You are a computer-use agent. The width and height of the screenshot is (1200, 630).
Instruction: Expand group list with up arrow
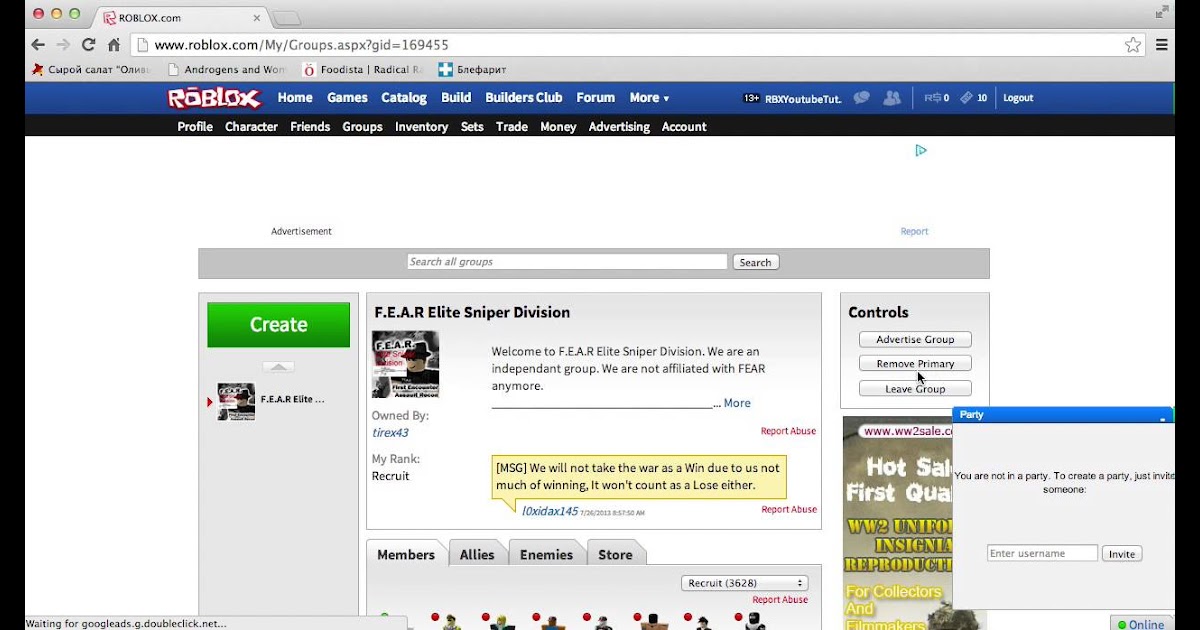coord(278,367)
